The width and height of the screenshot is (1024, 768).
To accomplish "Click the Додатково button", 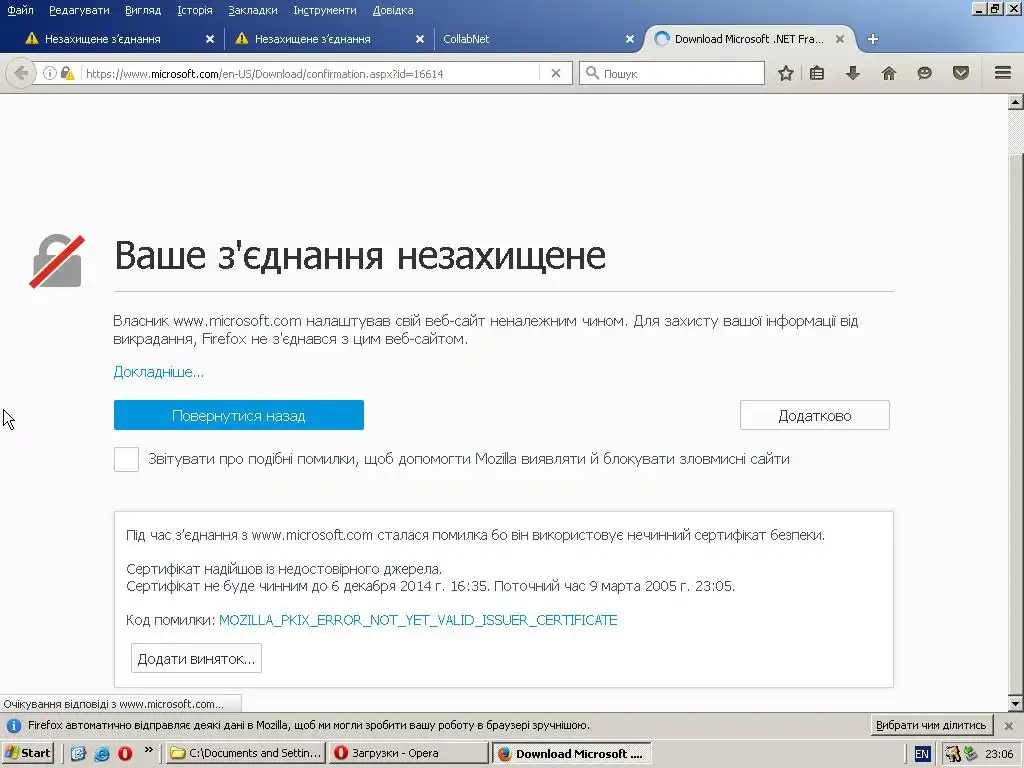I will [814, 415].
